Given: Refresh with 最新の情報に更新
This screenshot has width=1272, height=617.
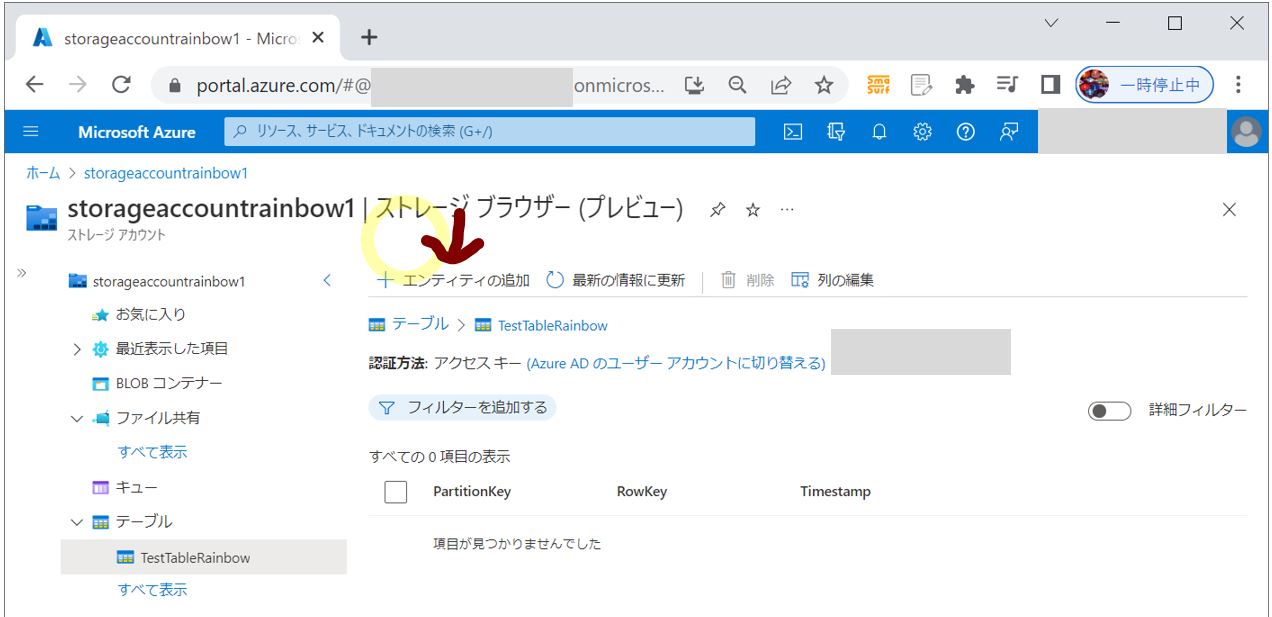Looking at the screenshot, I should [616, 280].
